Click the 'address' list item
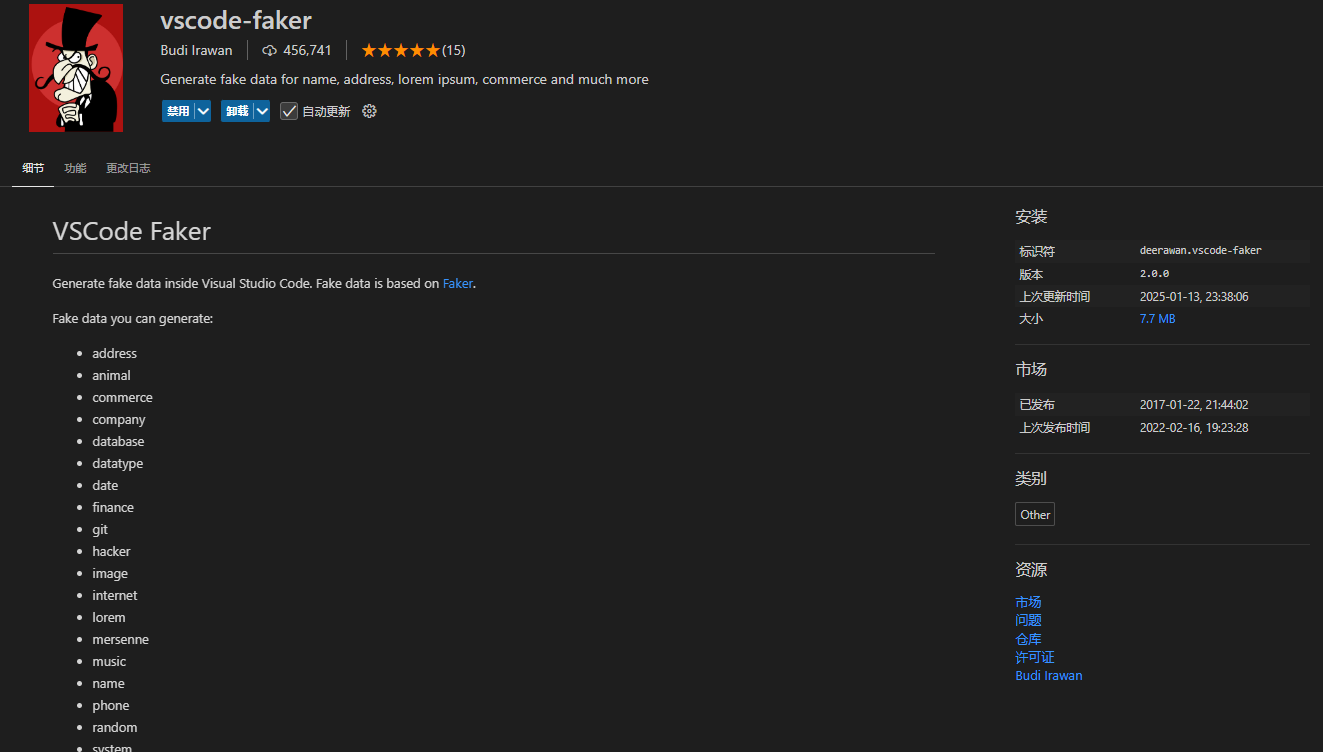Image resolution: width=1323 pixels, height=752 pixels. point(114,353)
